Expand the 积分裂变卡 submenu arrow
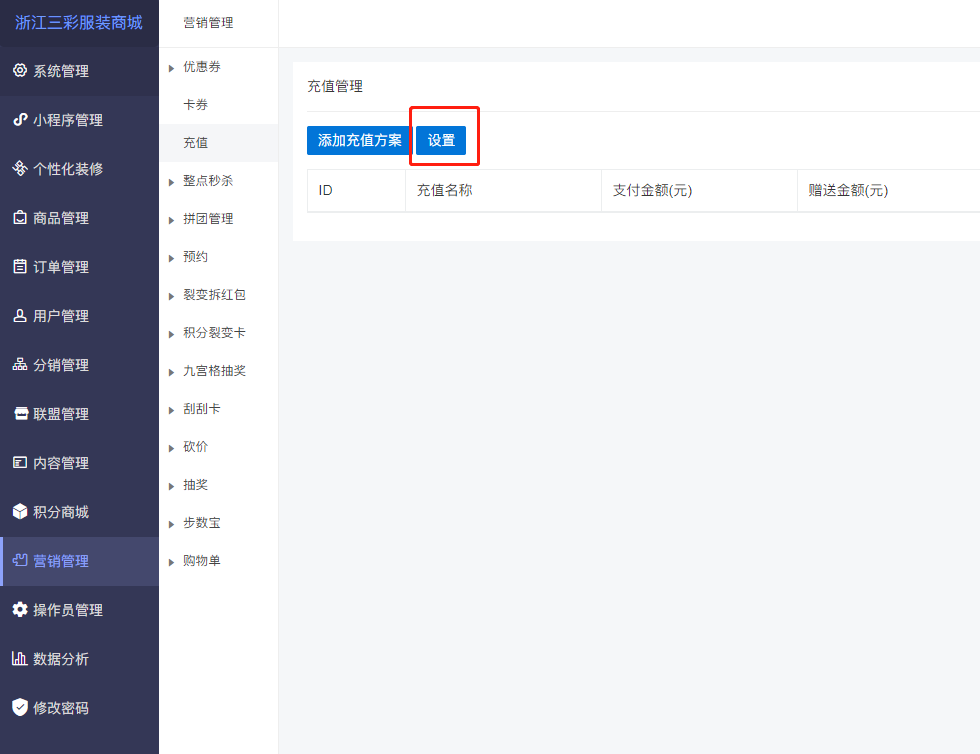Image resolution: width=980 pixels, height=754 pixels. (x=171, y=334)
